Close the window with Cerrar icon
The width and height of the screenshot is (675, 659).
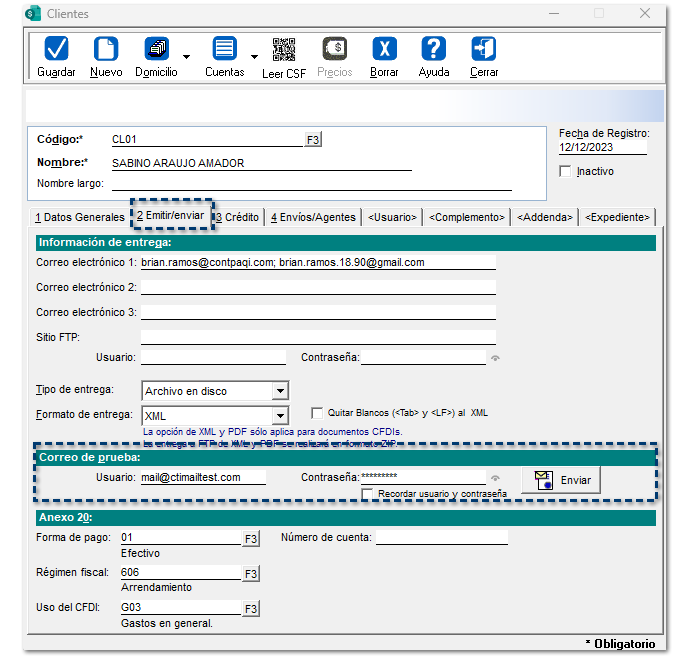(484, 50)
